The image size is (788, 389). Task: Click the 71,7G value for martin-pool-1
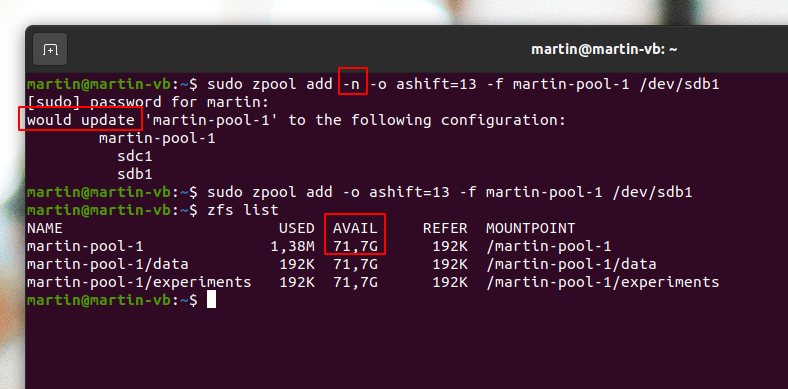point(355,246)
